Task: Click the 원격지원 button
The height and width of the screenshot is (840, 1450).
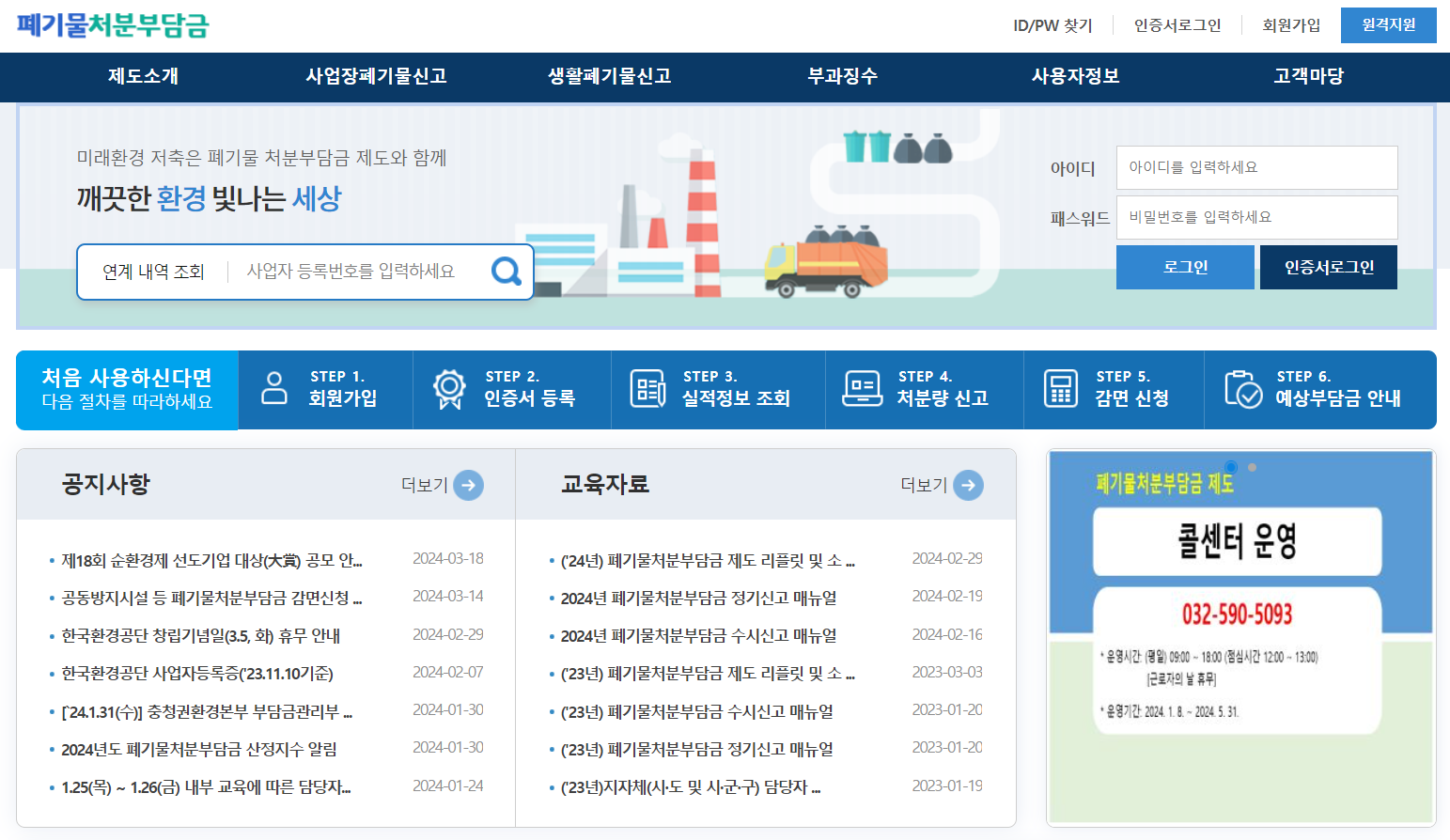Action: click(x=1388, y=25)
